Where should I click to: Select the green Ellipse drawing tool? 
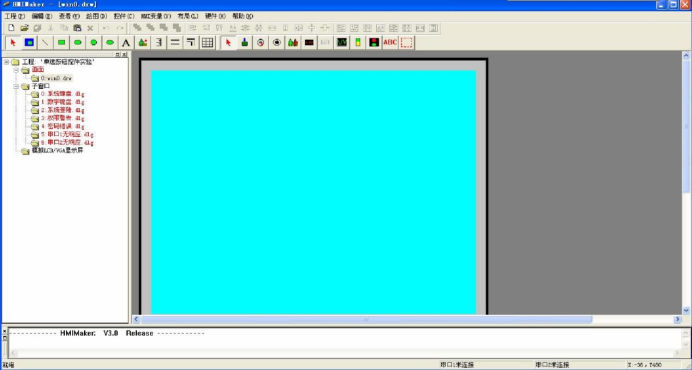pos(110,42)
